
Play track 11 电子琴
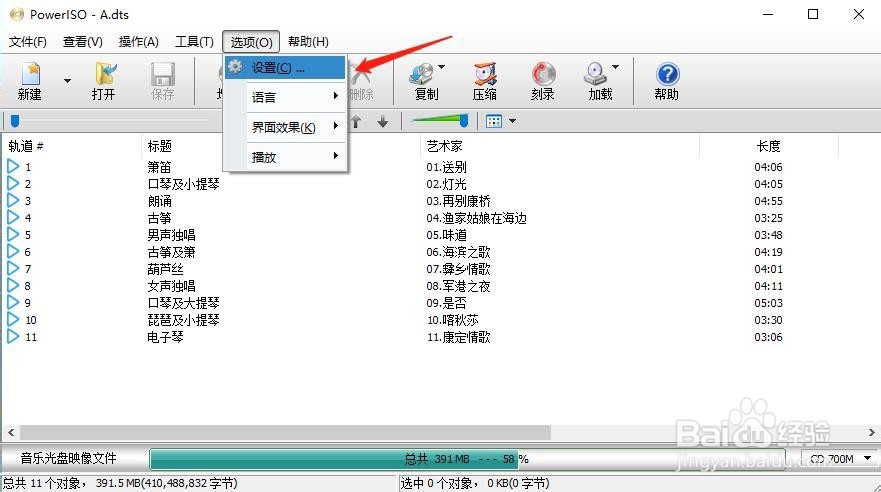coord(13,336)
